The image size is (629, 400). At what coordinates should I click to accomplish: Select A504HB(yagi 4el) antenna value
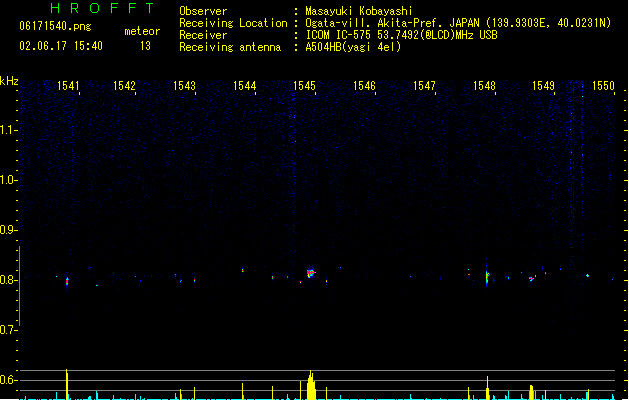(x=353, y=47)
